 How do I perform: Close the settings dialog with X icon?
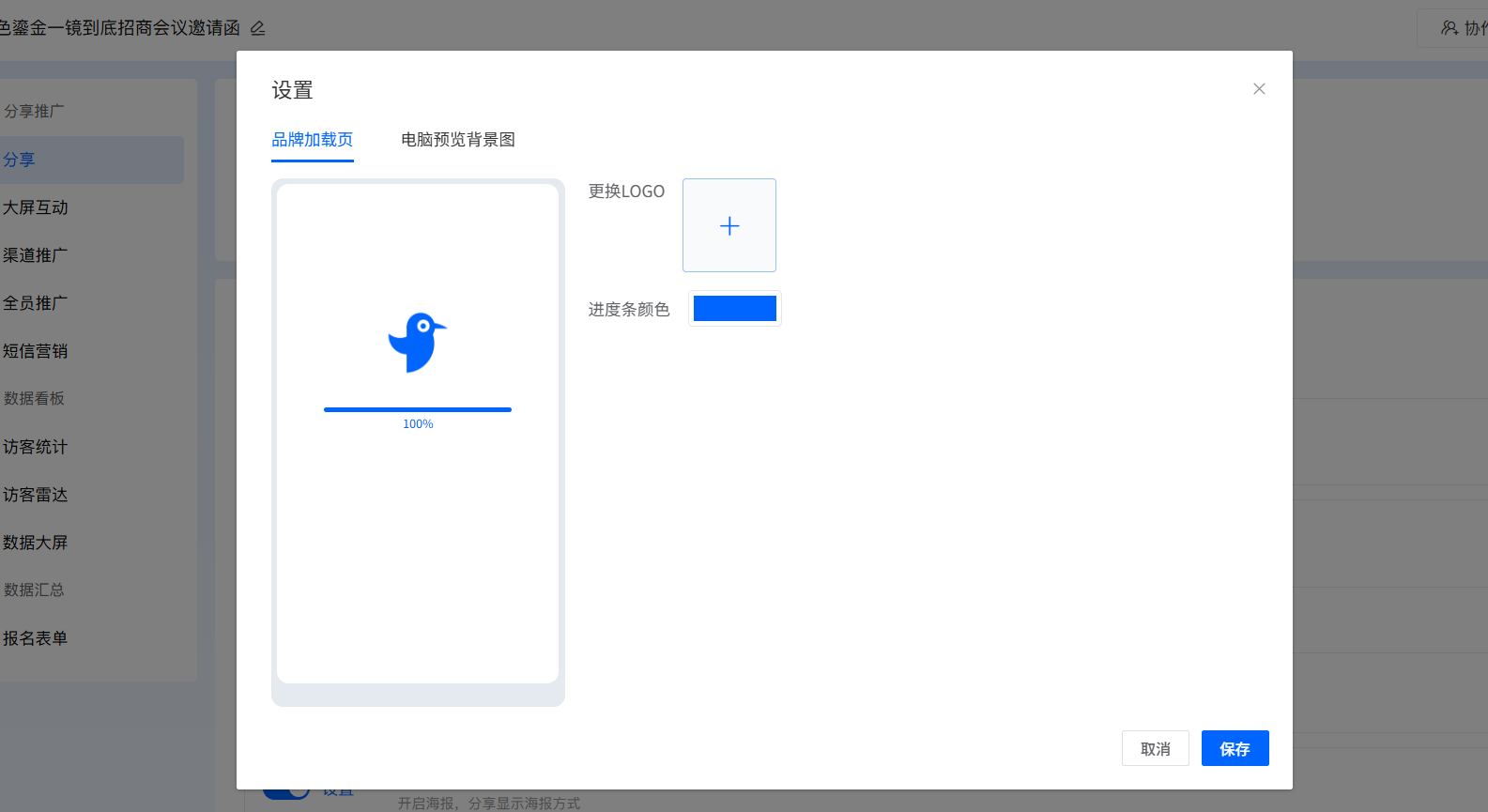tap(1259, 89)
